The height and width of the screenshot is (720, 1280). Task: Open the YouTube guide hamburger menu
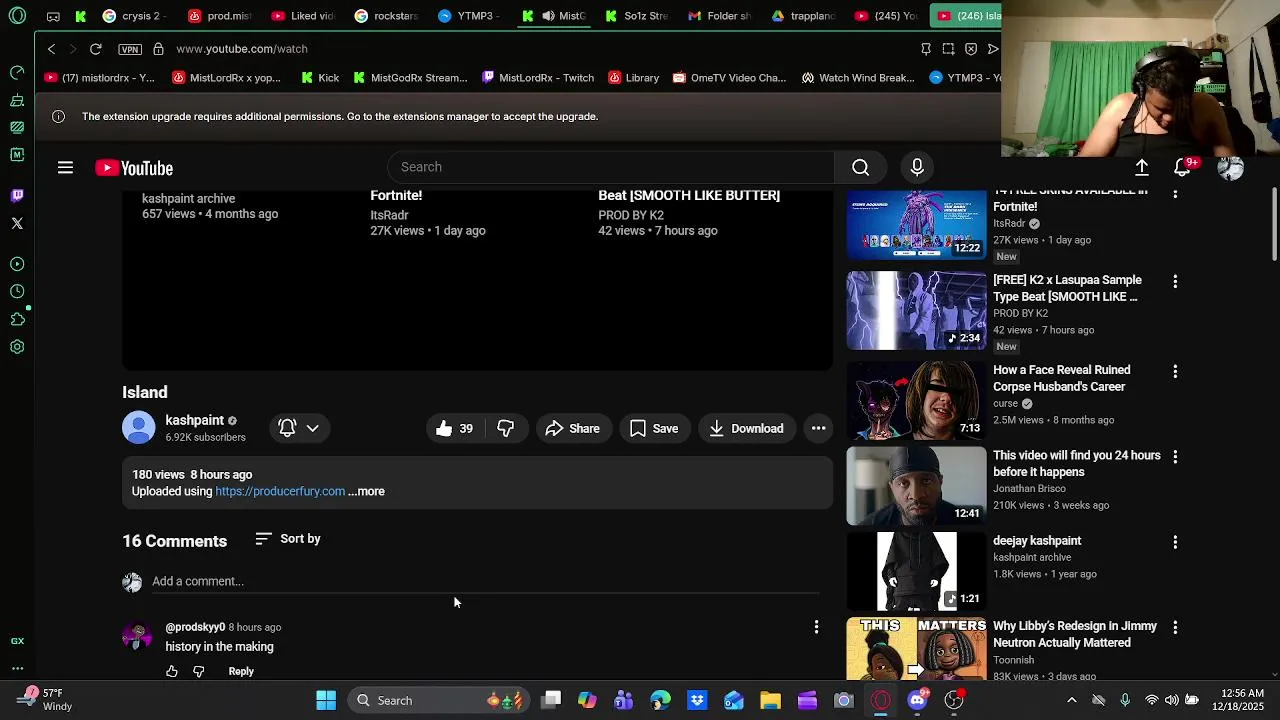tap(65, 168)
